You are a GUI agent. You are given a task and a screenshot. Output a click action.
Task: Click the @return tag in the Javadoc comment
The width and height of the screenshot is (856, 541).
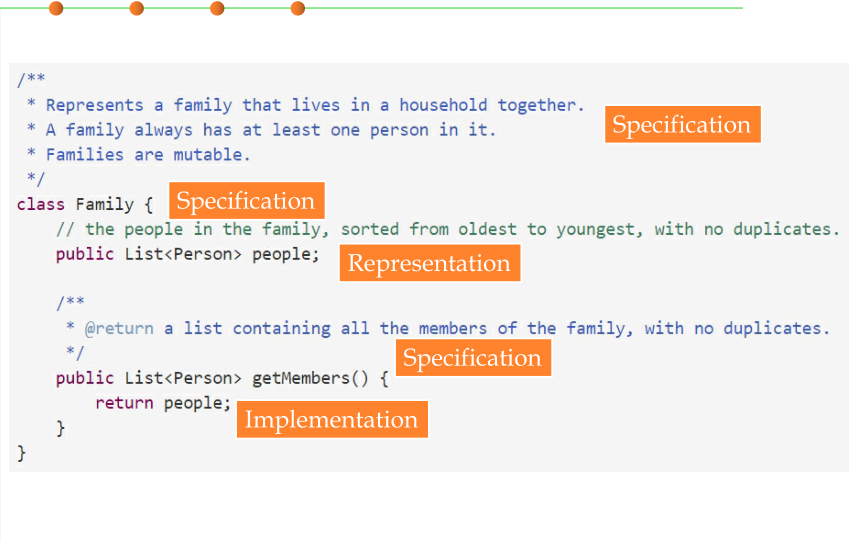pos(119,328)
